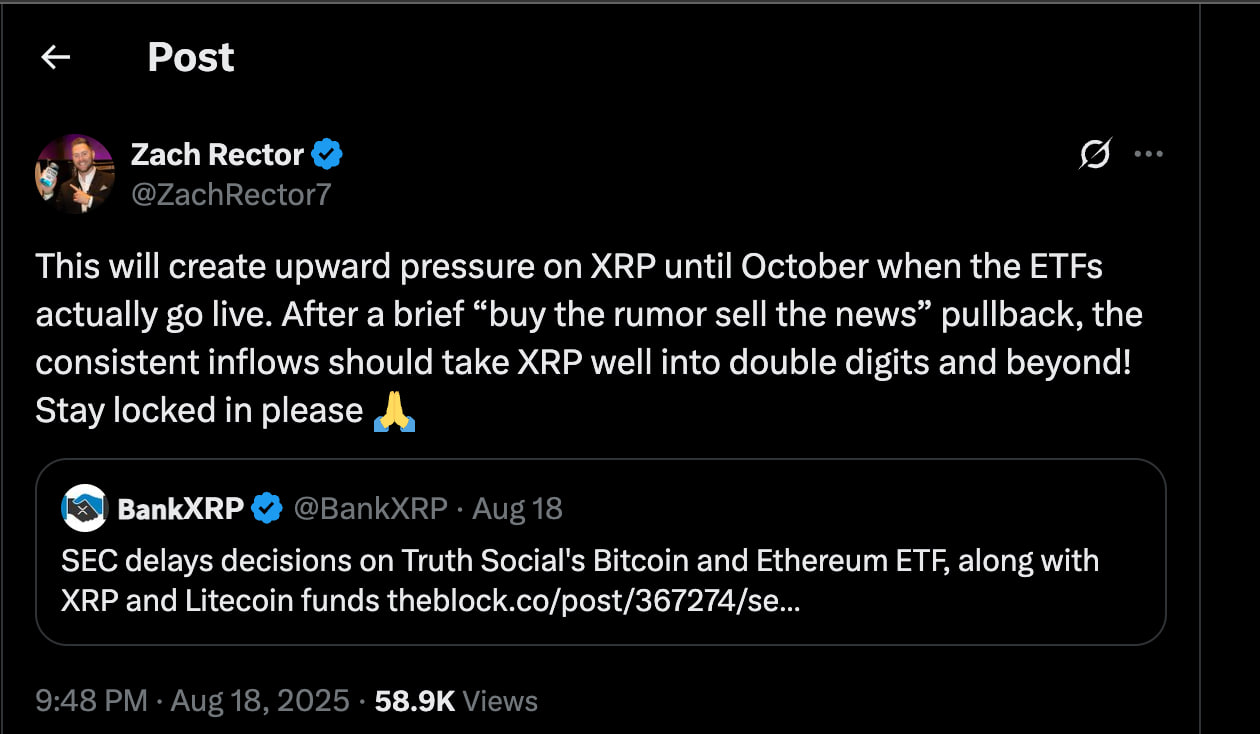Open the three-dot More options menu
Screen dimensions: 1260x734
[x=1148, y=154]
